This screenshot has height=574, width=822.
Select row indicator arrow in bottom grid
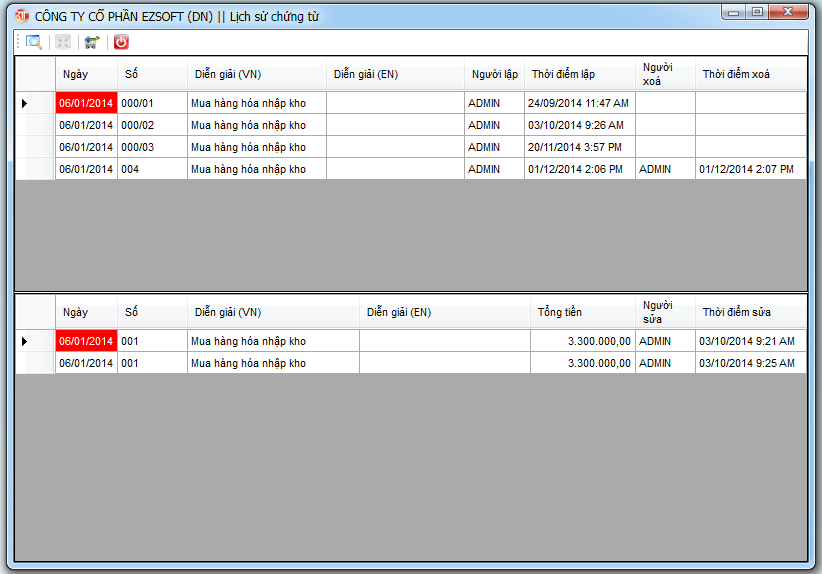pos(25,342)
